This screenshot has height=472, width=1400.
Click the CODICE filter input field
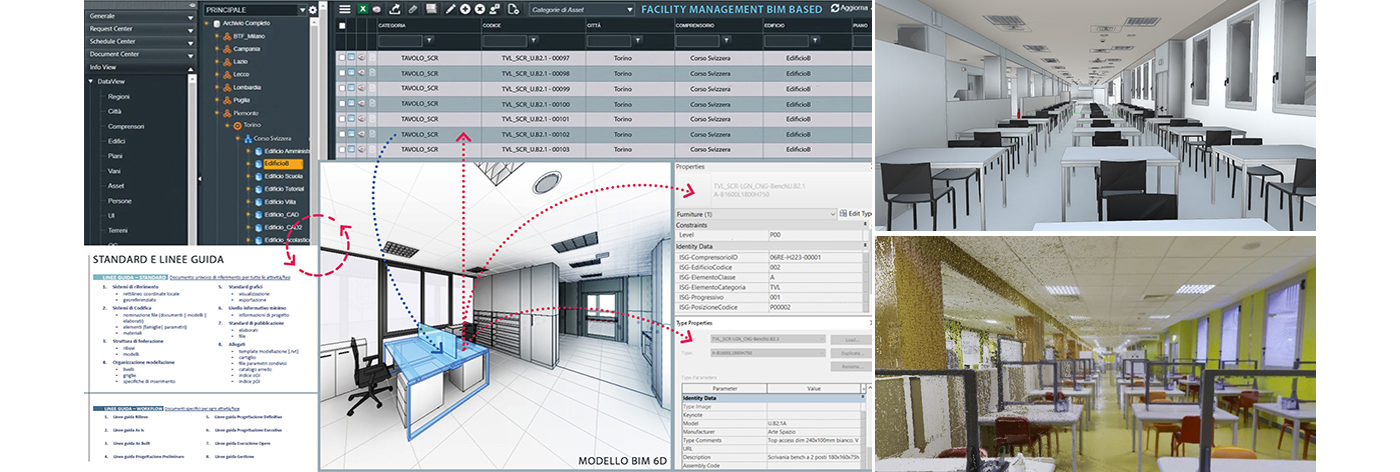(x=505, y=41)
